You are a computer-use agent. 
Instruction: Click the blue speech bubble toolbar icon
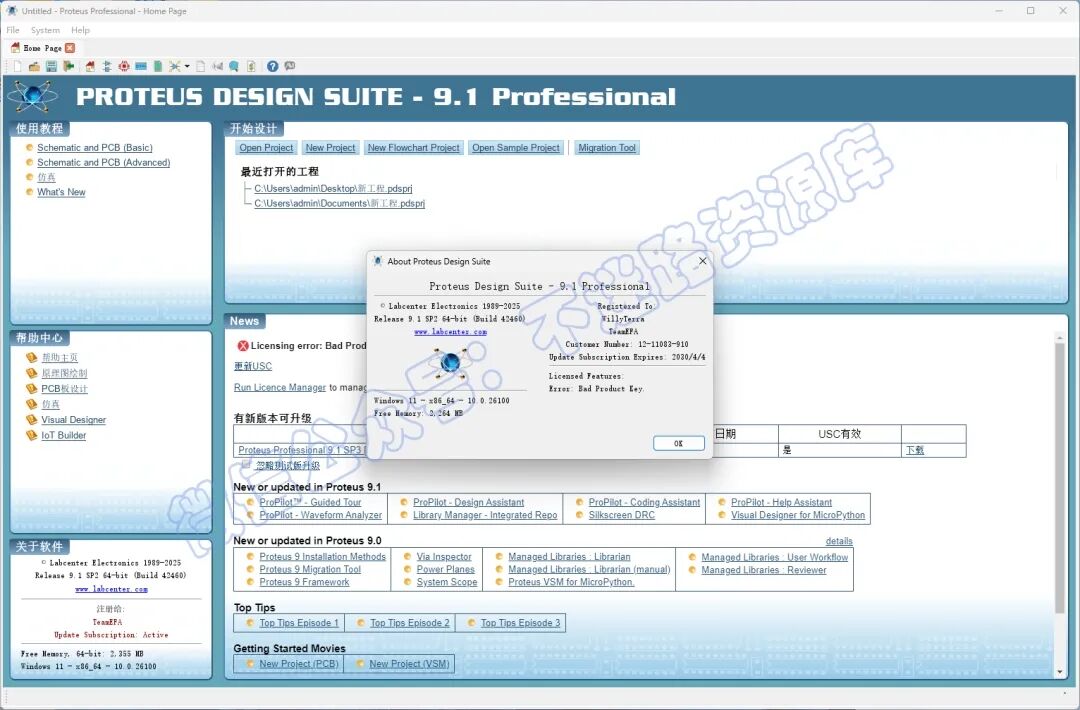[x=234, y=66]
